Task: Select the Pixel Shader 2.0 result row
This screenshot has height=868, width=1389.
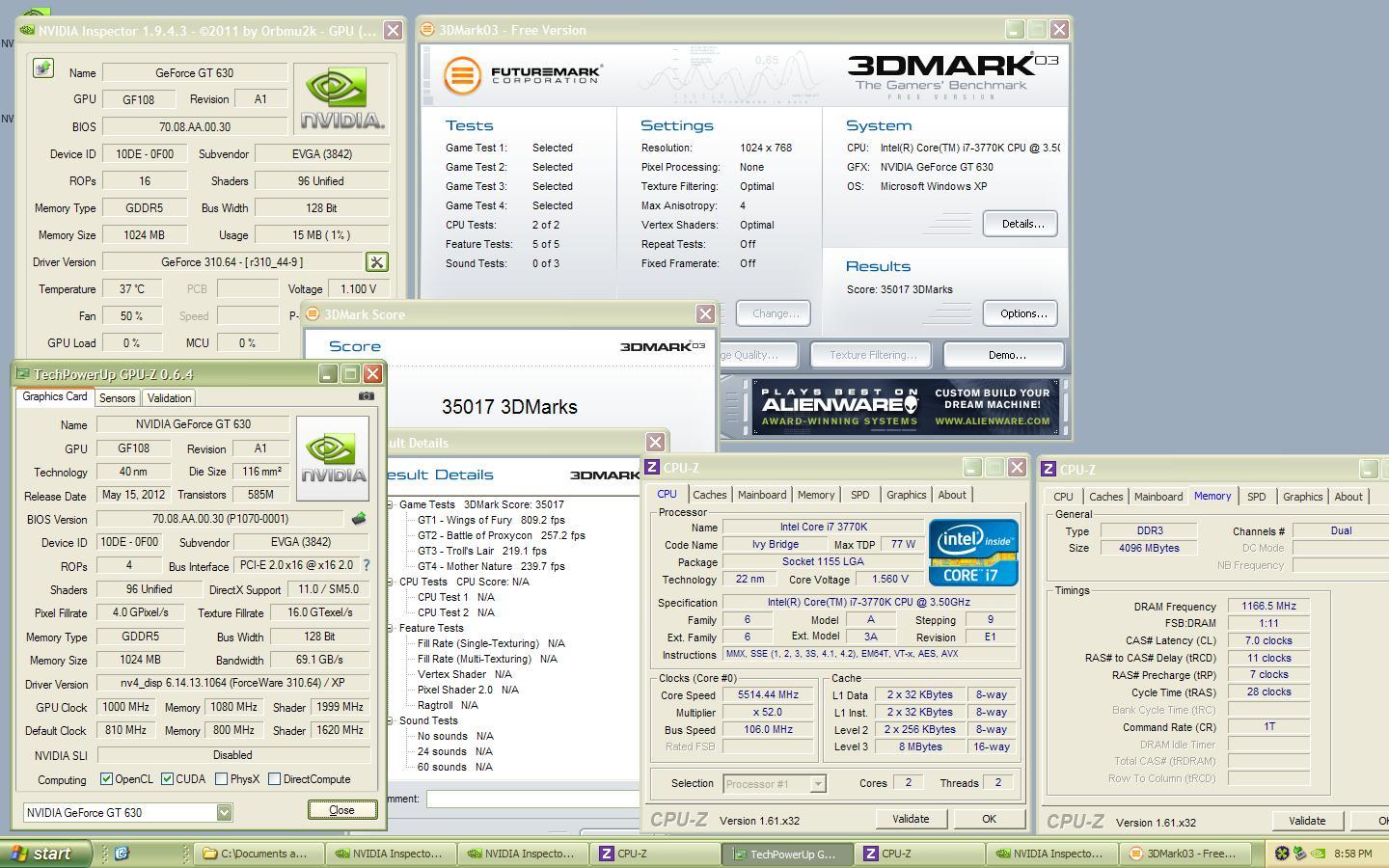Action: click(467, 690)
